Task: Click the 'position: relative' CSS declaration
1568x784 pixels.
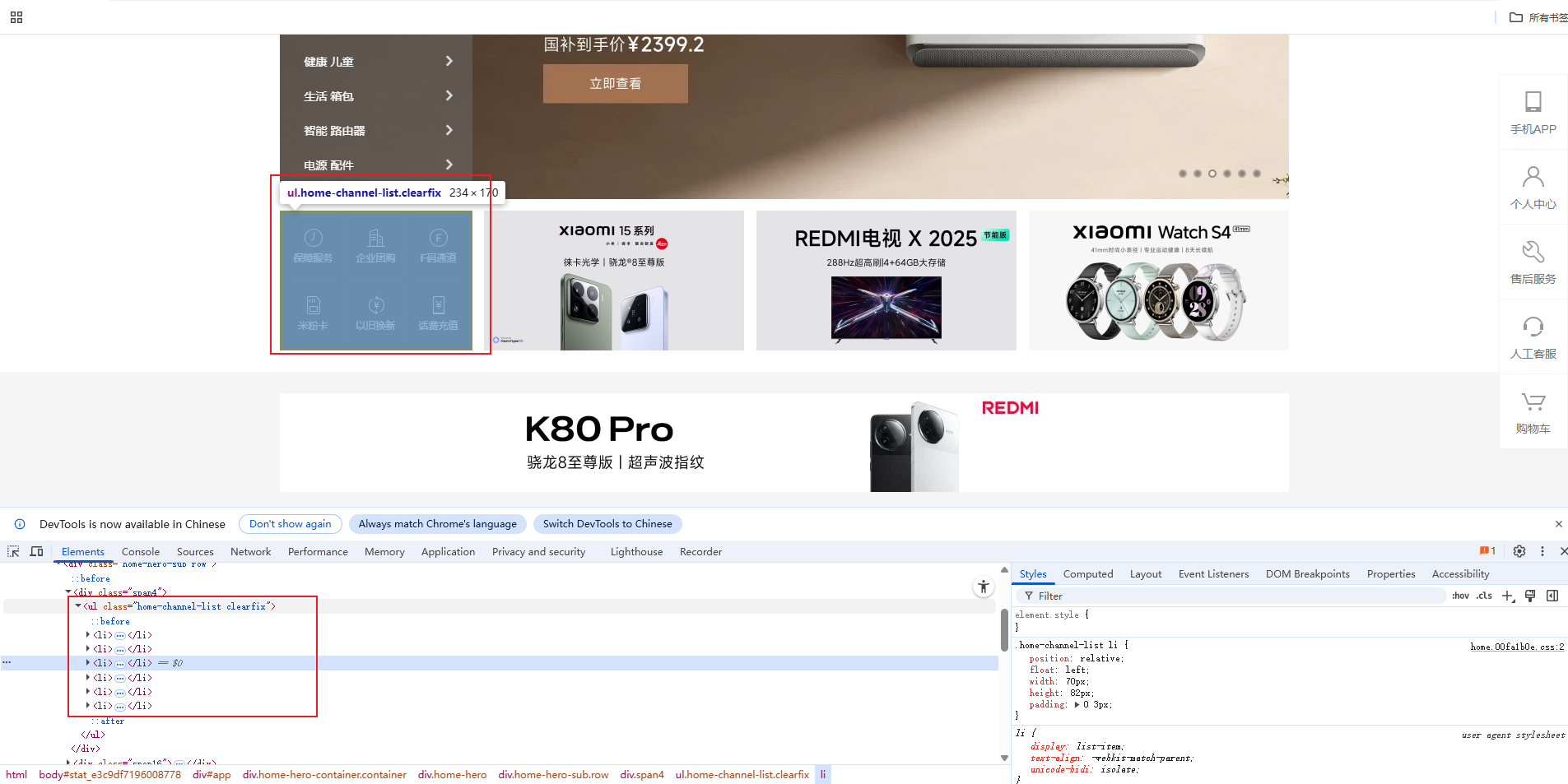Action: (1076, 659)
